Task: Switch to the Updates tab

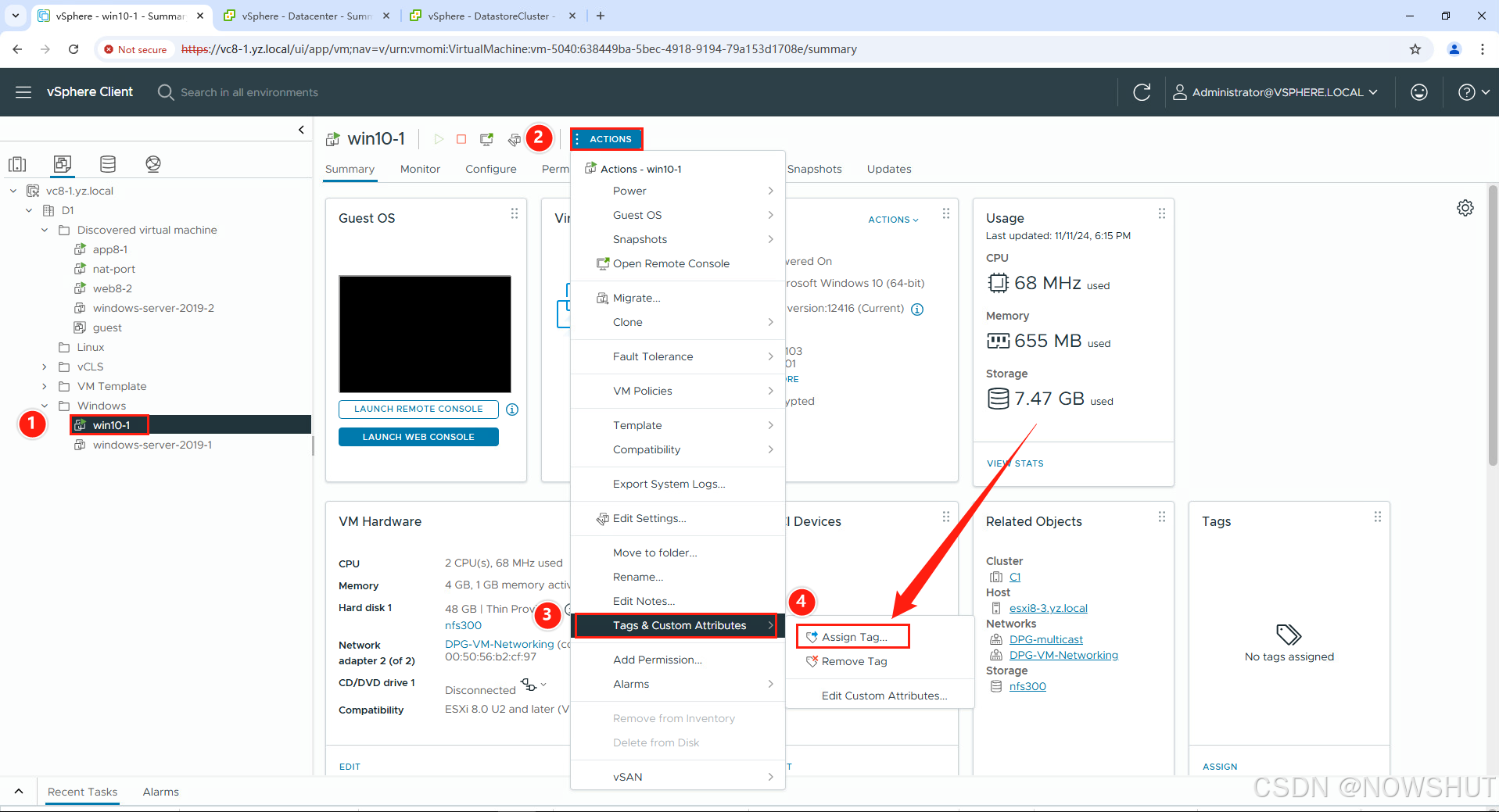Action: coord(889,169)
